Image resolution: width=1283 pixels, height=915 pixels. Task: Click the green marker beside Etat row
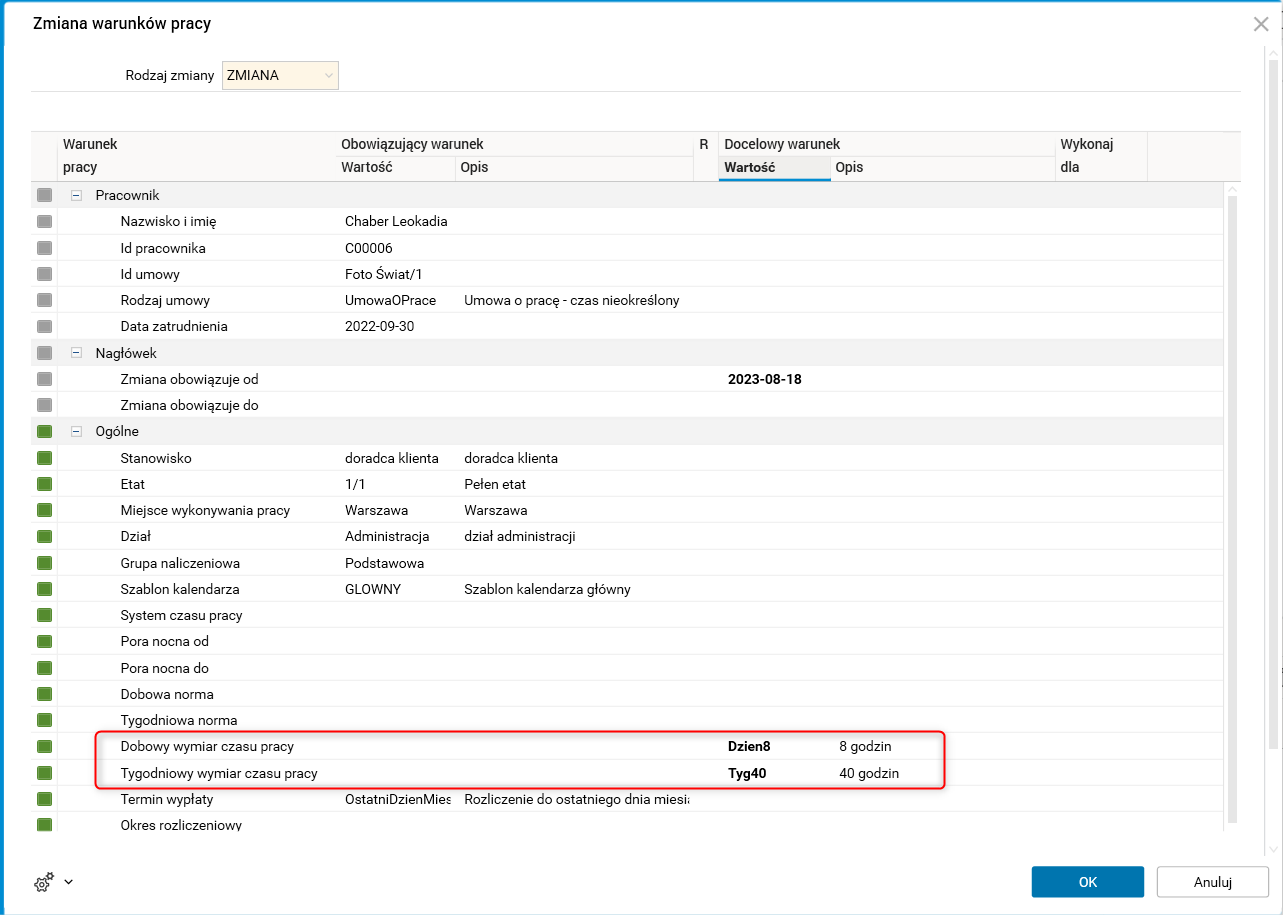point(44,484)
